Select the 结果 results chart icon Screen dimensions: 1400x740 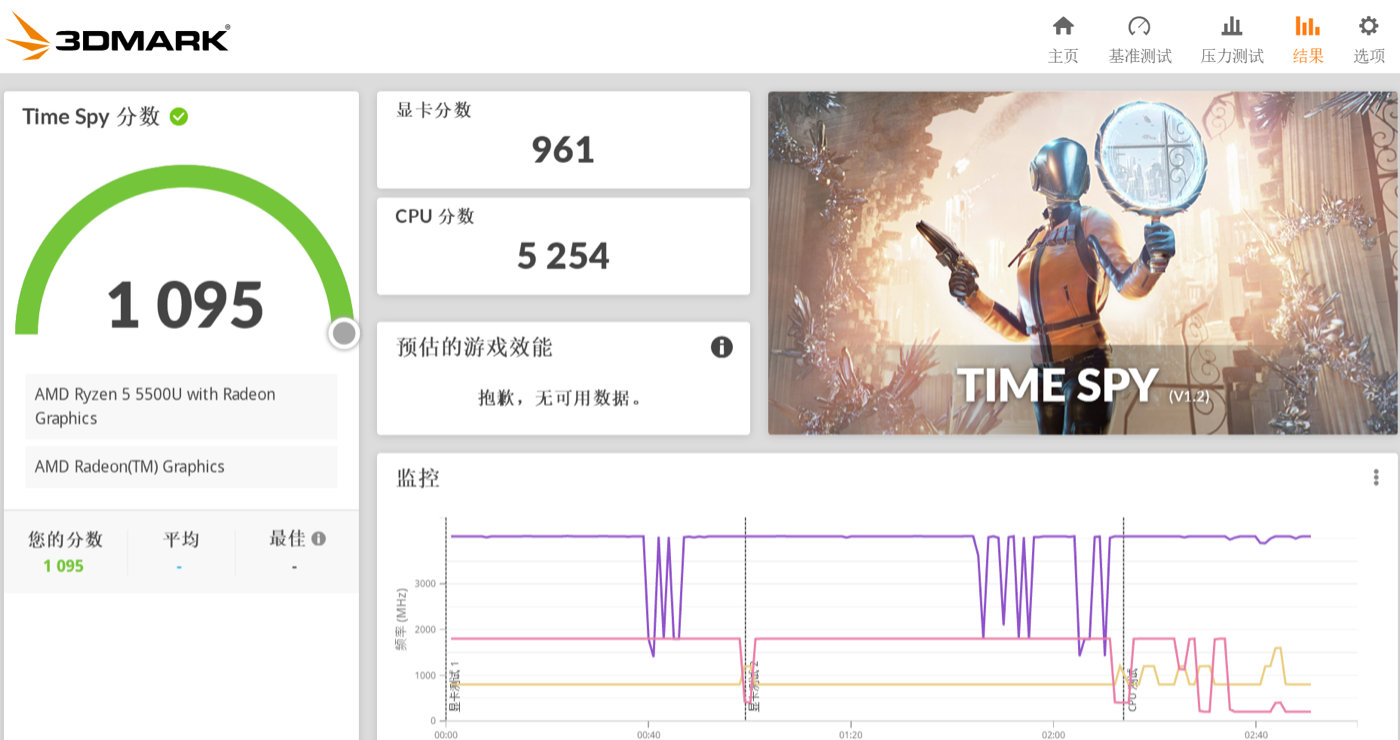click(1307, 26)
